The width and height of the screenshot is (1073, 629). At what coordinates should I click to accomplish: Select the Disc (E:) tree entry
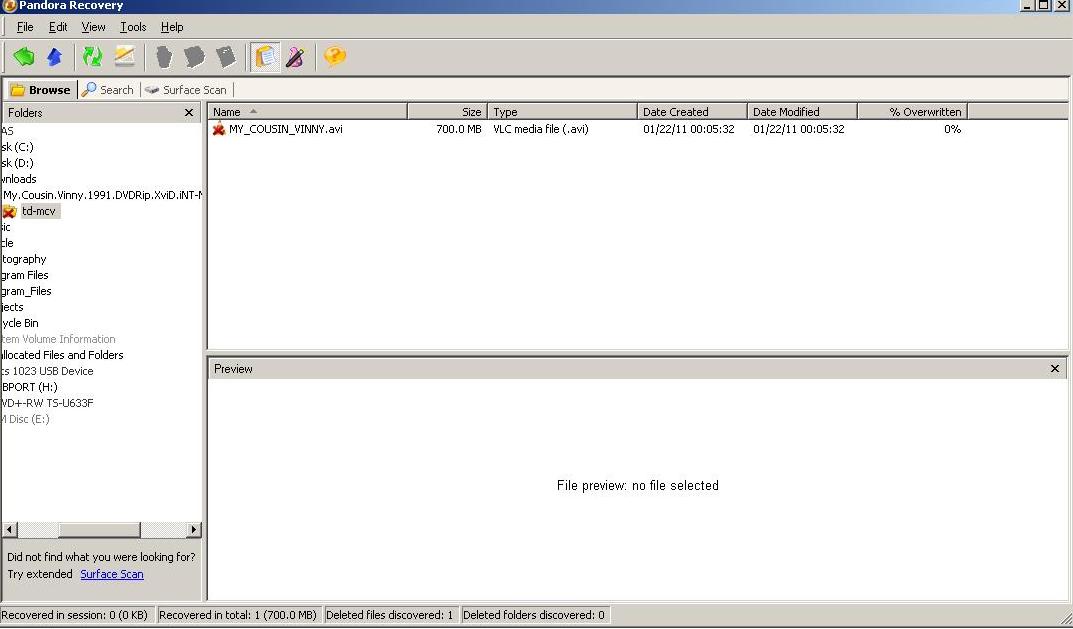(25, 419)
